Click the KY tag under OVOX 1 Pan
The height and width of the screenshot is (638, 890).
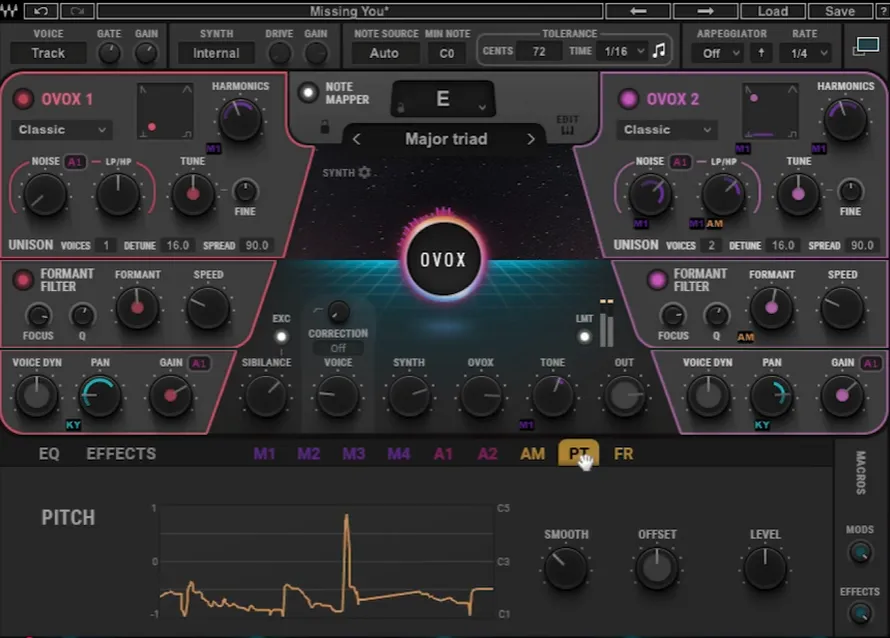[x=73, y=425]
